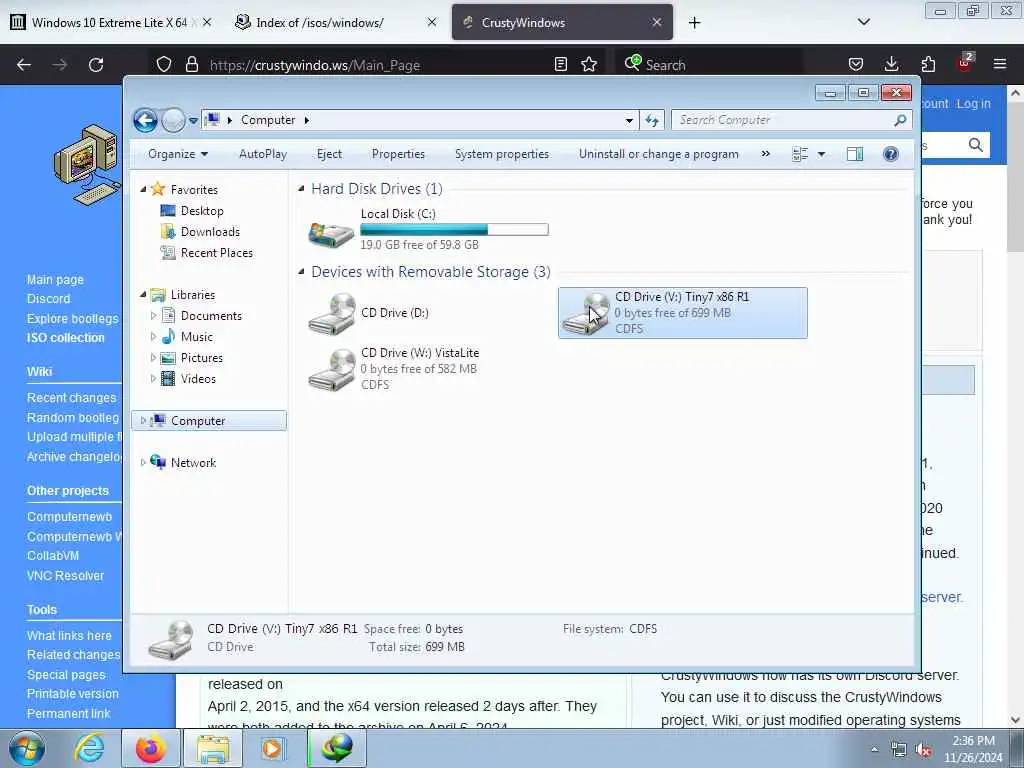Collapse Devices with Removable Storage group
This screenshot has width=1024, height=768.
[x=301, y=272]
